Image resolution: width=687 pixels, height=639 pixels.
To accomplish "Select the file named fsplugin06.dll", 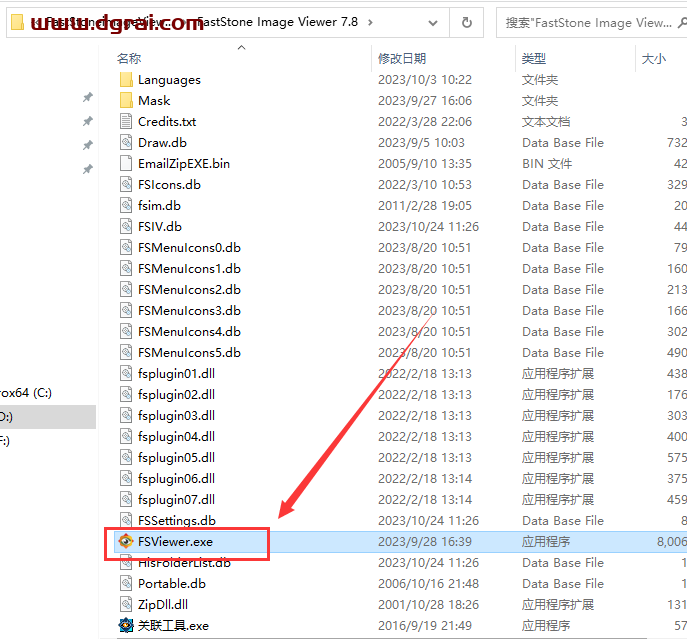I will point(176,479).
